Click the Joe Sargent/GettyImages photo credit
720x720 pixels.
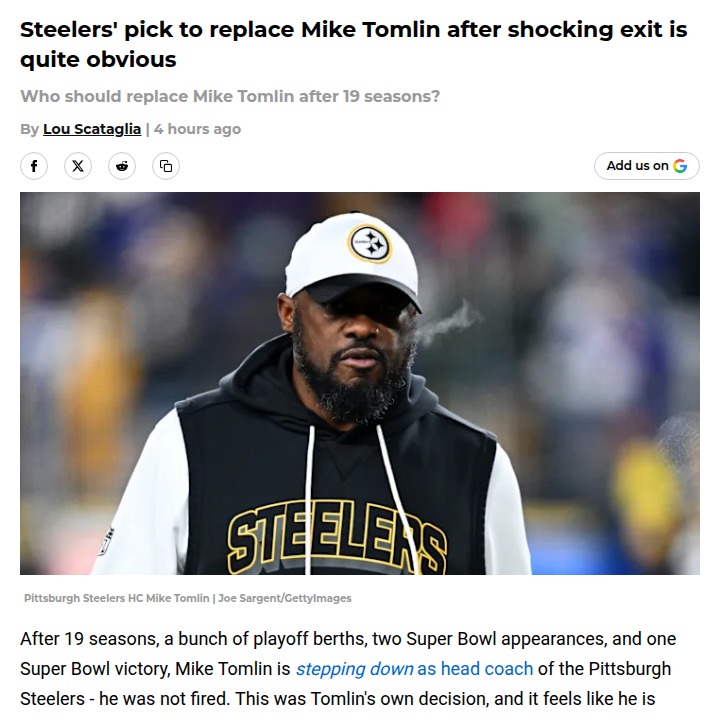[x=283, y=598]
